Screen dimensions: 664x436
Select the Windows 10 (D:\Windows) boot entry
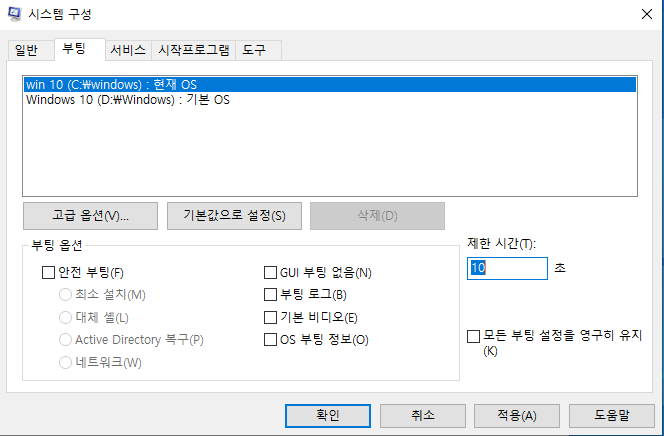330,100
